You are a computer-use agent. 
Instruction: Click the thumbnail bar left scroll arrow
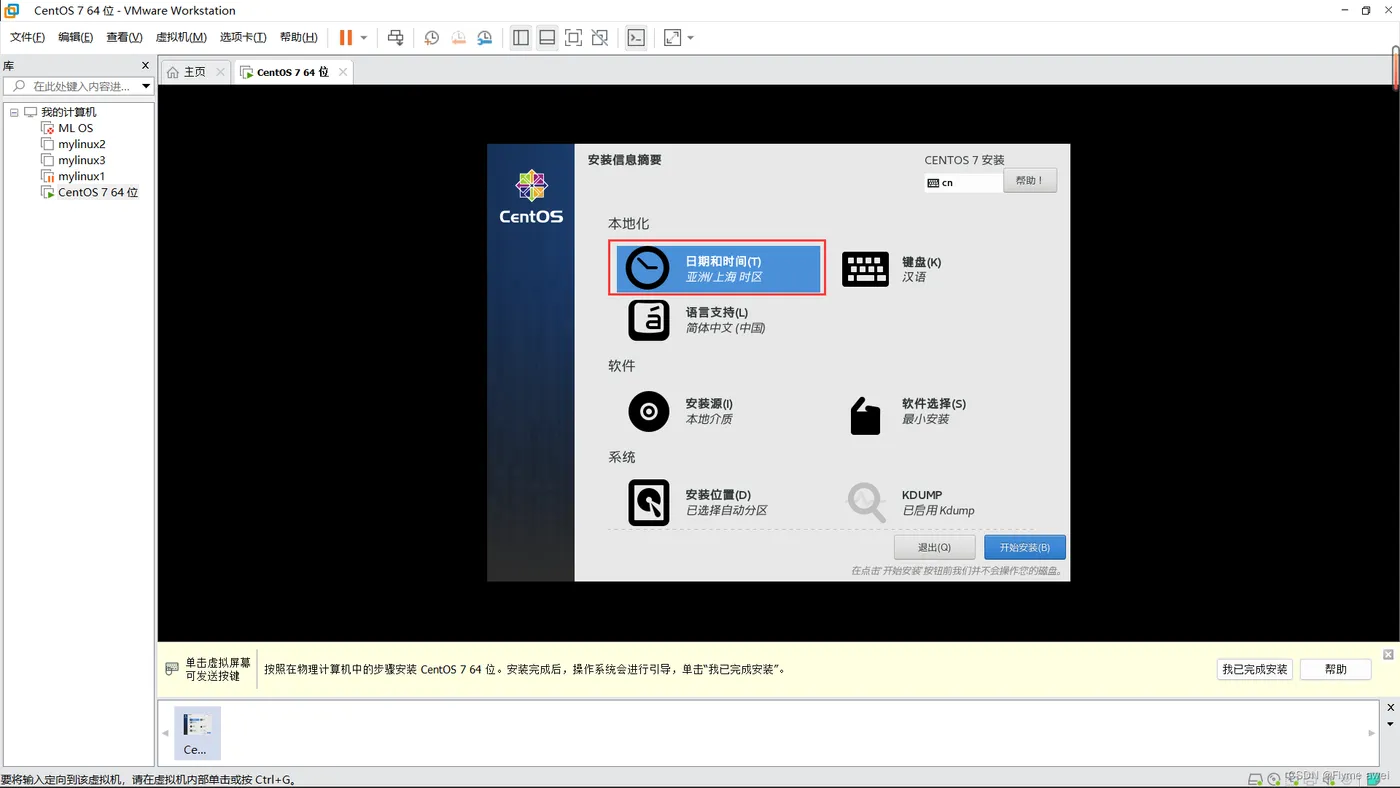pyautogui.click(x=166, y=733)
